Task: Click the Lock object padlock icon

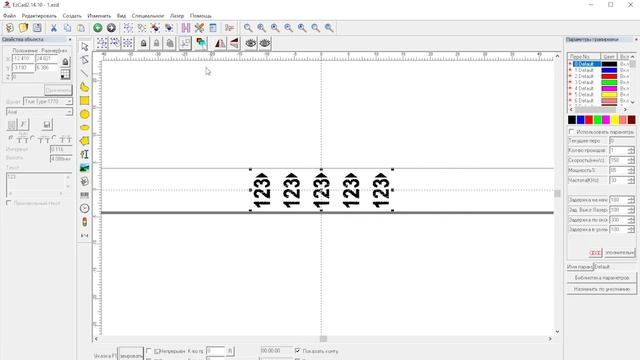Action: coord(143,43)
